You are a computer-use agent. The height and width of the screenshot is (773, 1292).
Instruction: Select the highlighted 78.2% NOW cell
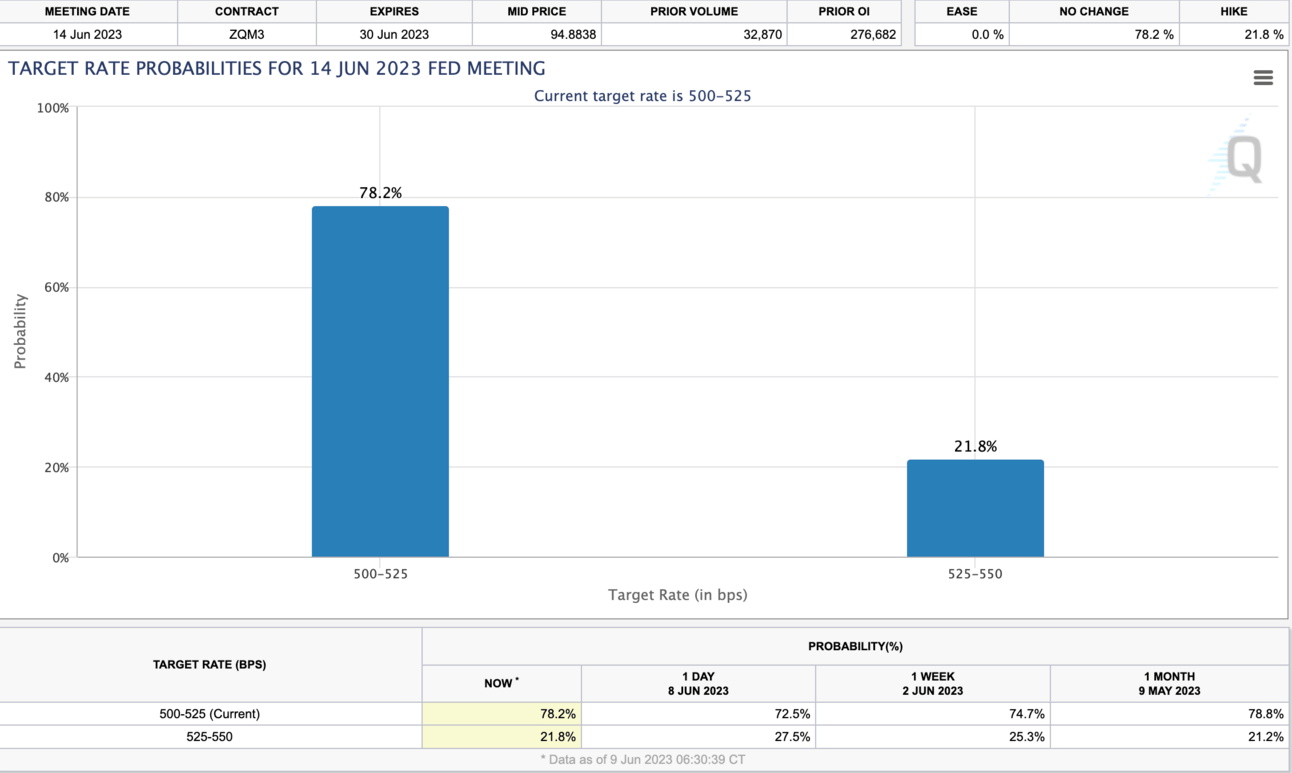(x=502, y=714)
